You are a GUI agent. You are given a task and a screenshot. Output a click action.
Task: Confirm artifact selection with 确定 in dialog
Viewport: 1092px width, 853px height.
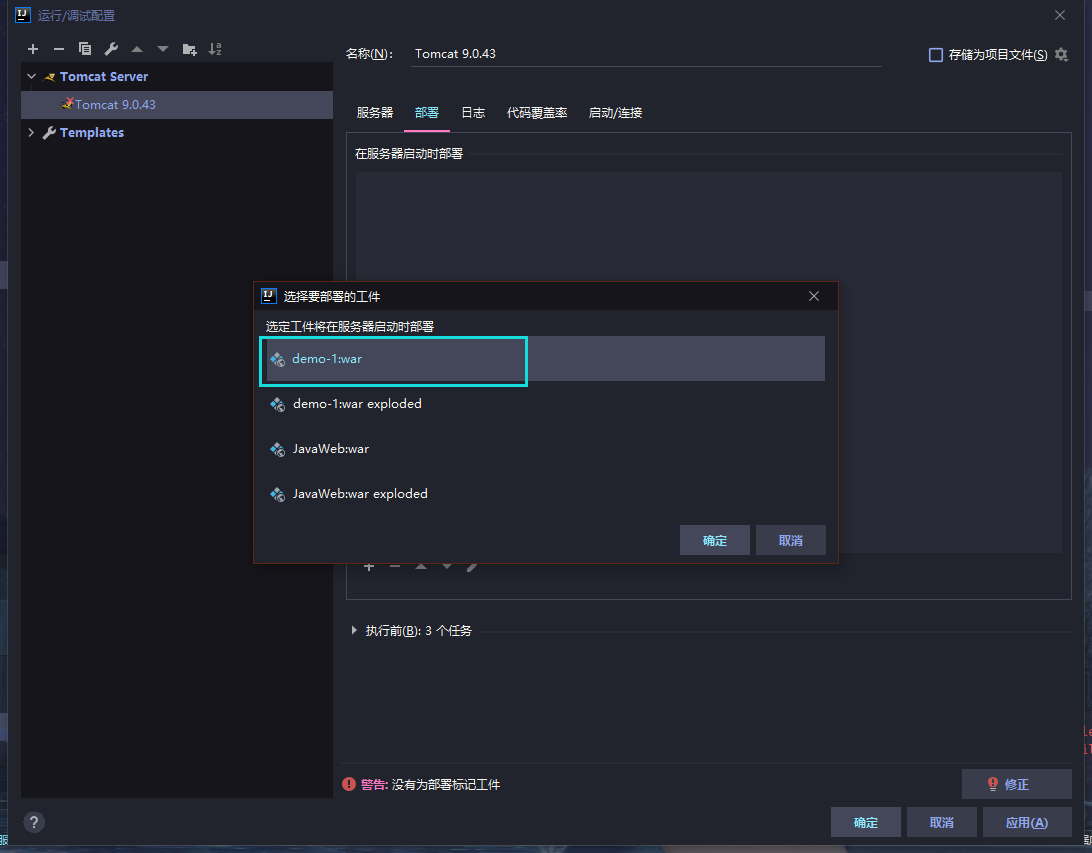[x=715, y=540]
